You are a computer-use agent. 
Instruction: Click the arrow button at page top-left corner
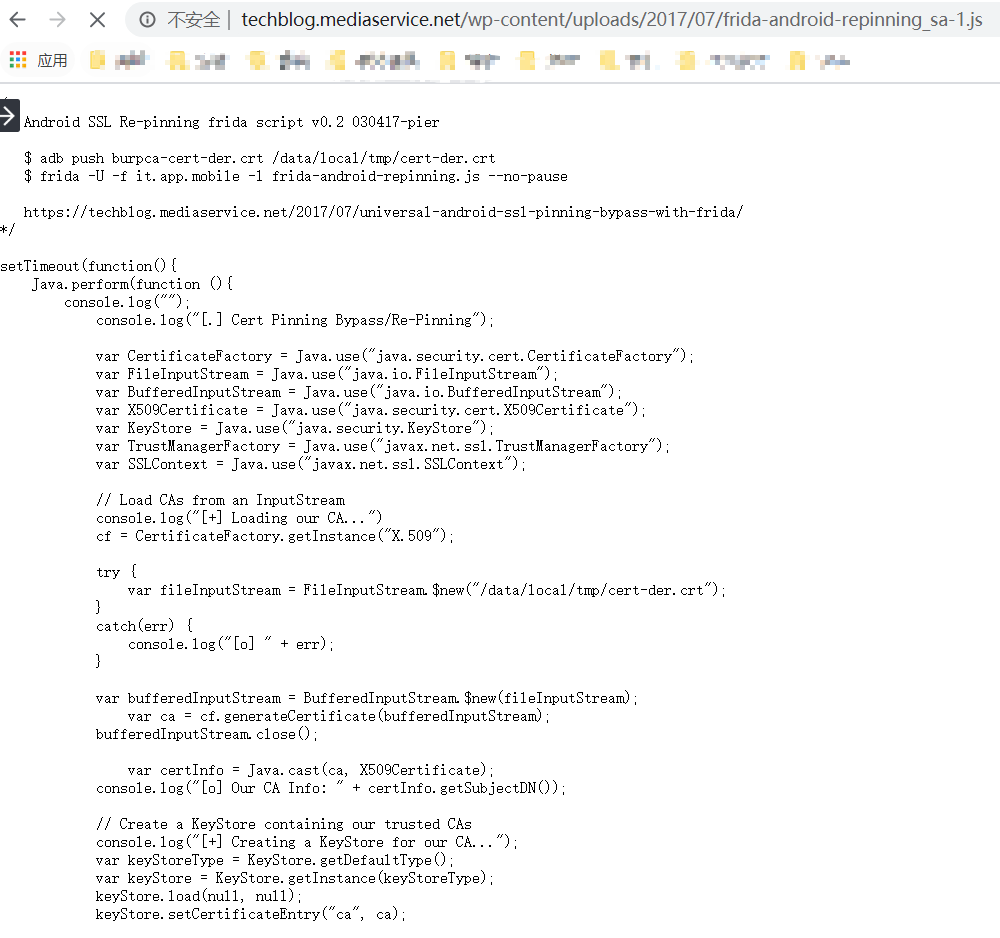(9, 115)
